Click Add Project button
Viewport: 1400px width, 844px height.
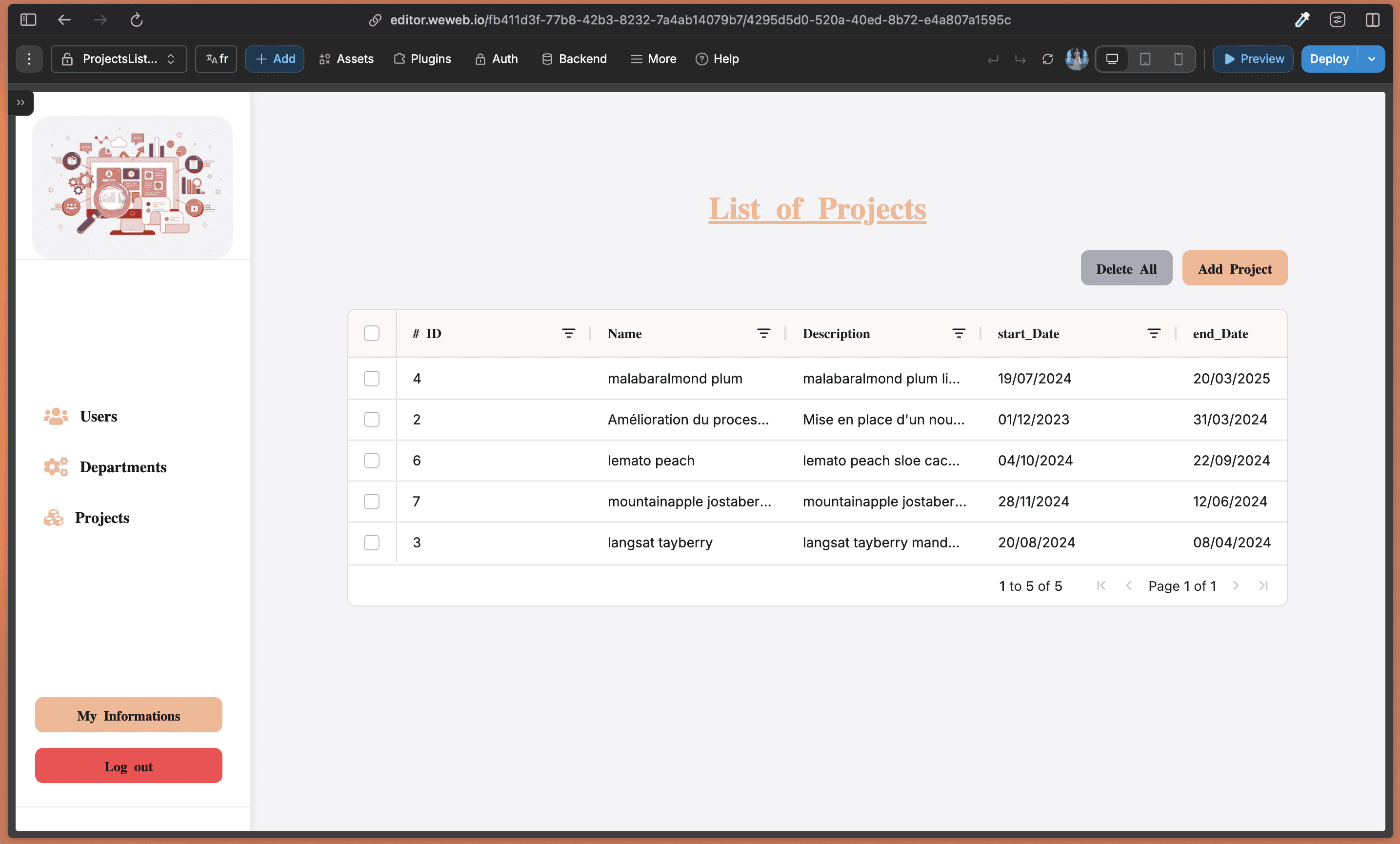pos(1235,268)
